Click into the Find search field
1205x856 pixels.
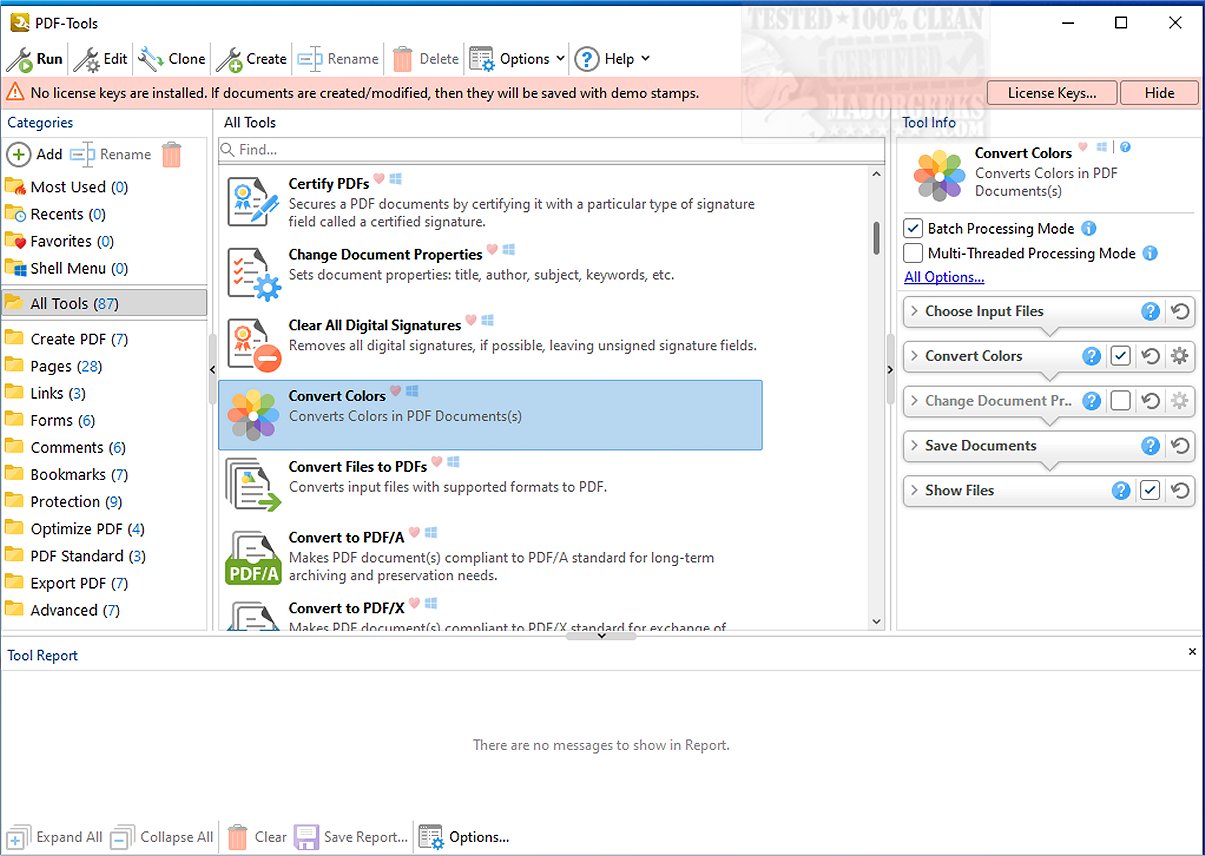point(550,150)
